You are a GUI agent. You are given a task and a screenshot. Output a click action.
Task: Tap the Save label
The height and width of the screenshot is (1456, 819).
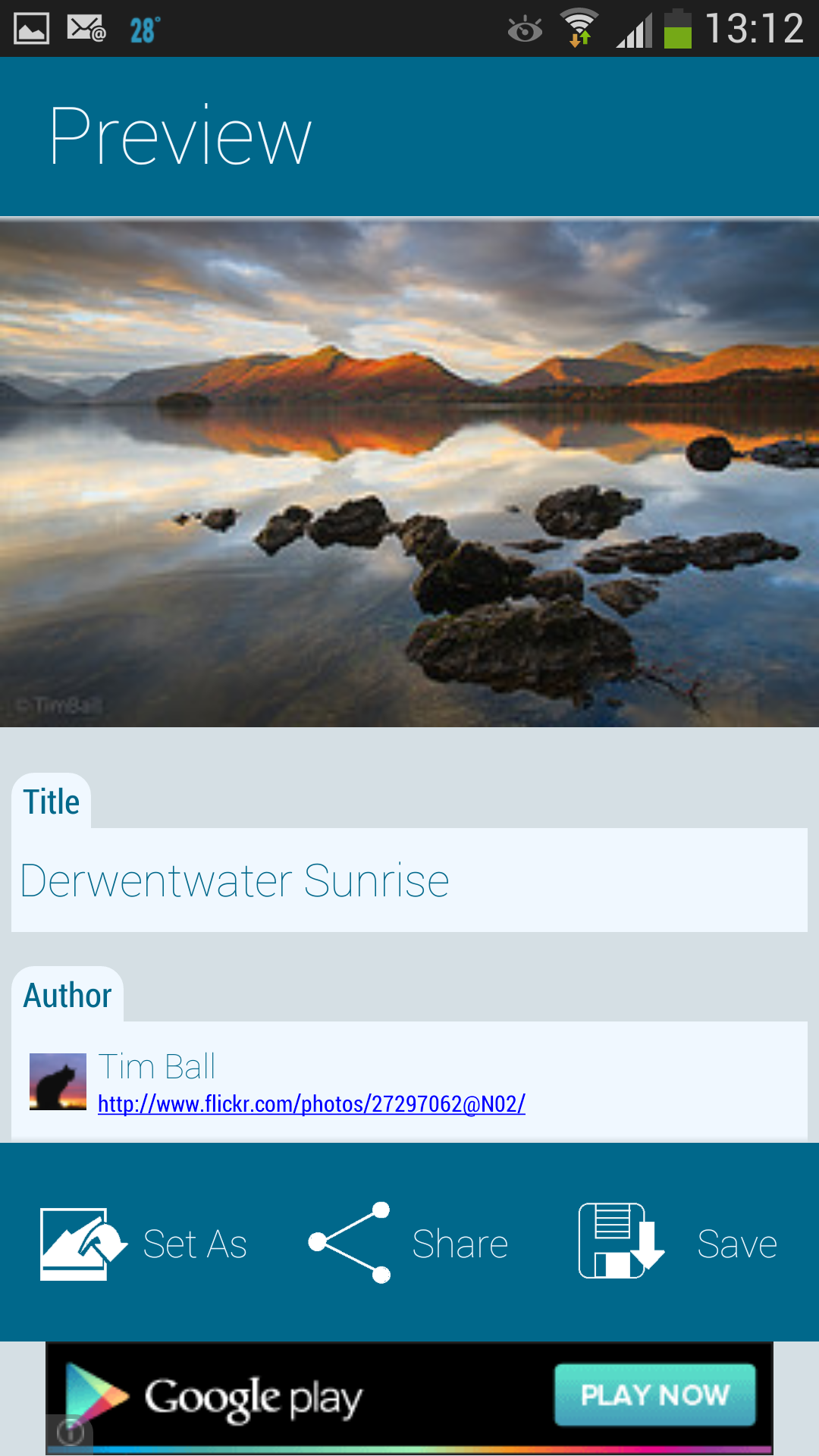pyautogui.click(x=737, y=1244)
